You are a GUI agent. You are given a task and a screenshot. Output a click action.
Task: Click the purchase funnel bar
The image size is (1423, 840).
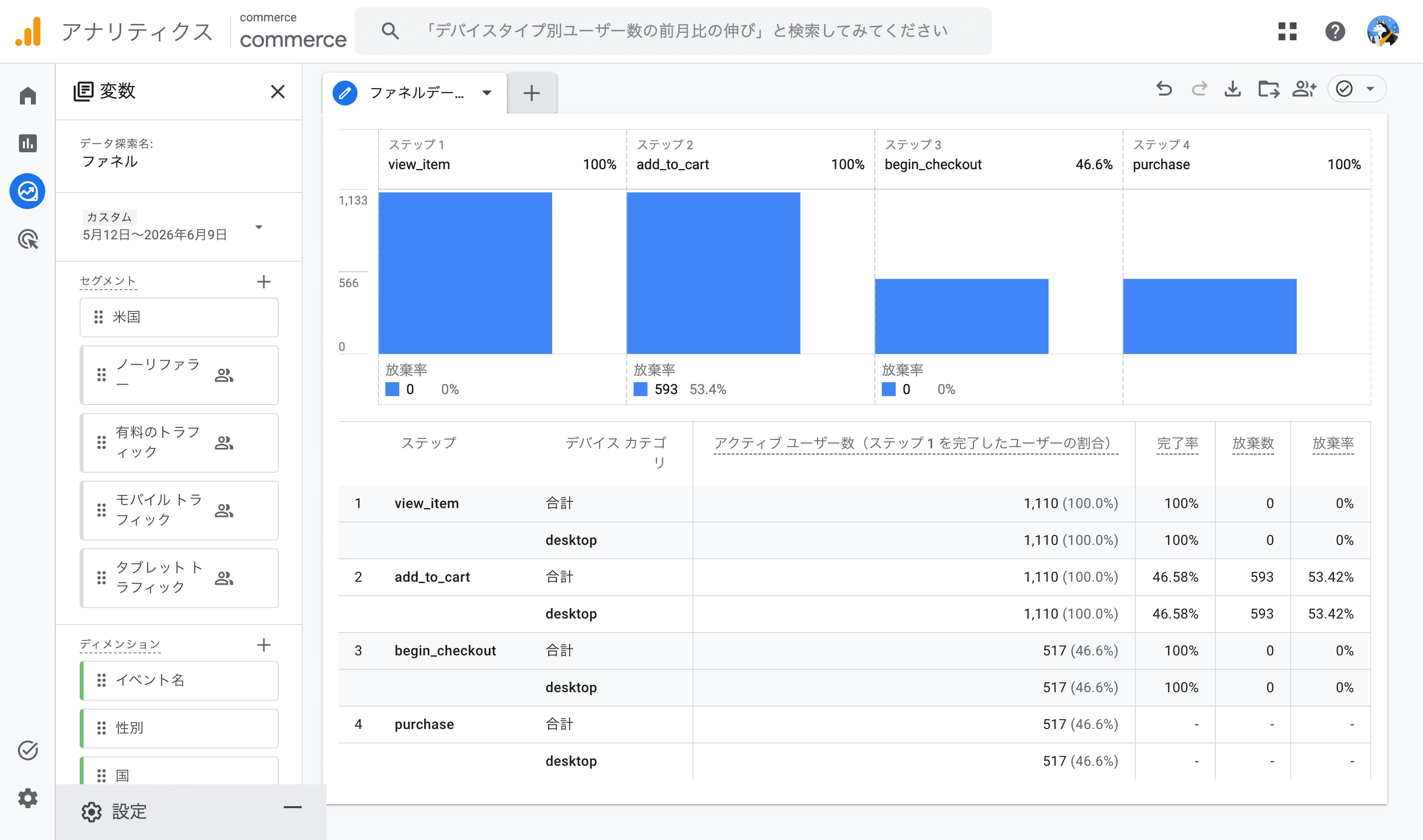point(1209,316)
